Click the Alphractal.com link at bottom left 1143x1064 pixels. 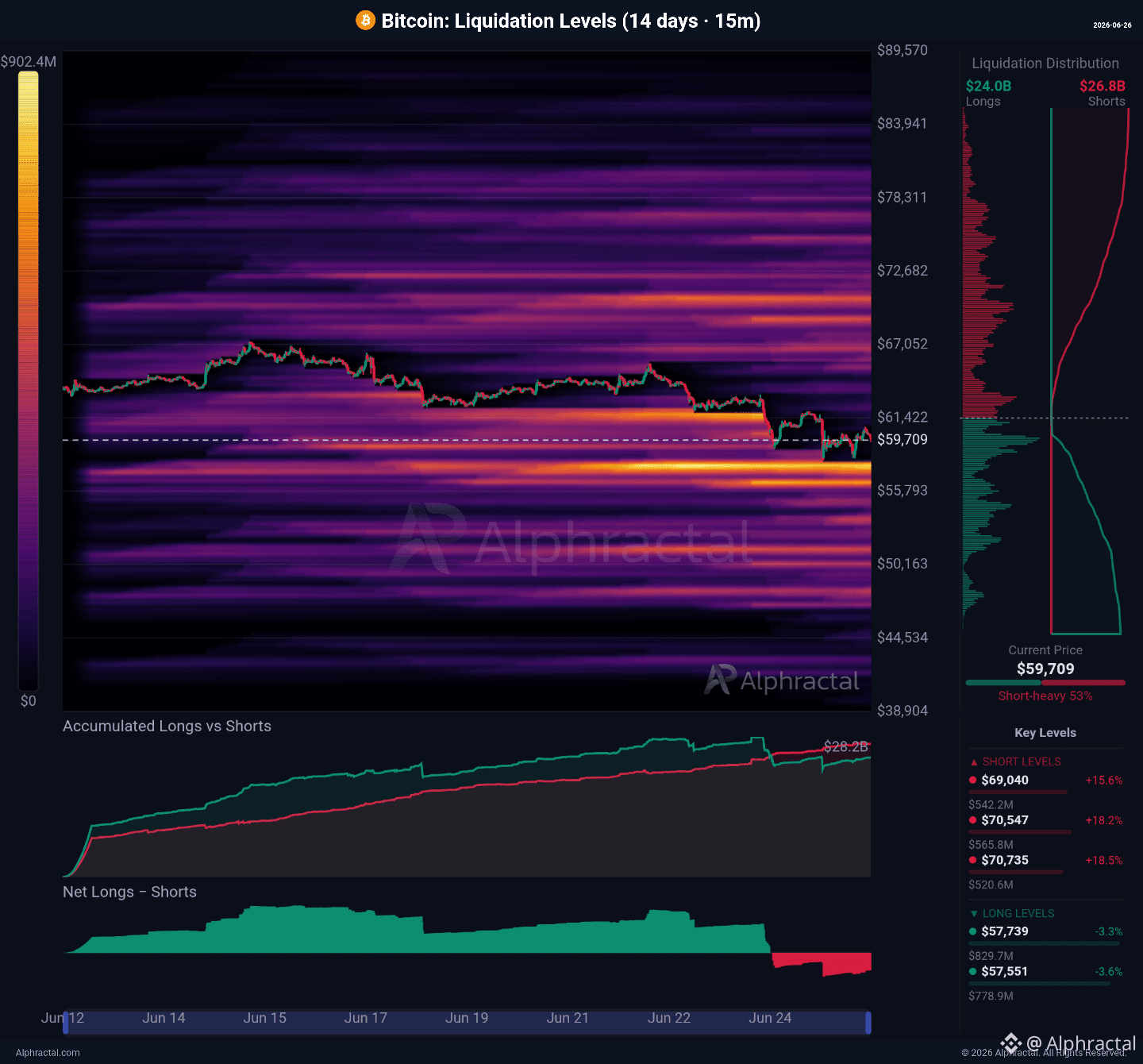pos(48,1053)
